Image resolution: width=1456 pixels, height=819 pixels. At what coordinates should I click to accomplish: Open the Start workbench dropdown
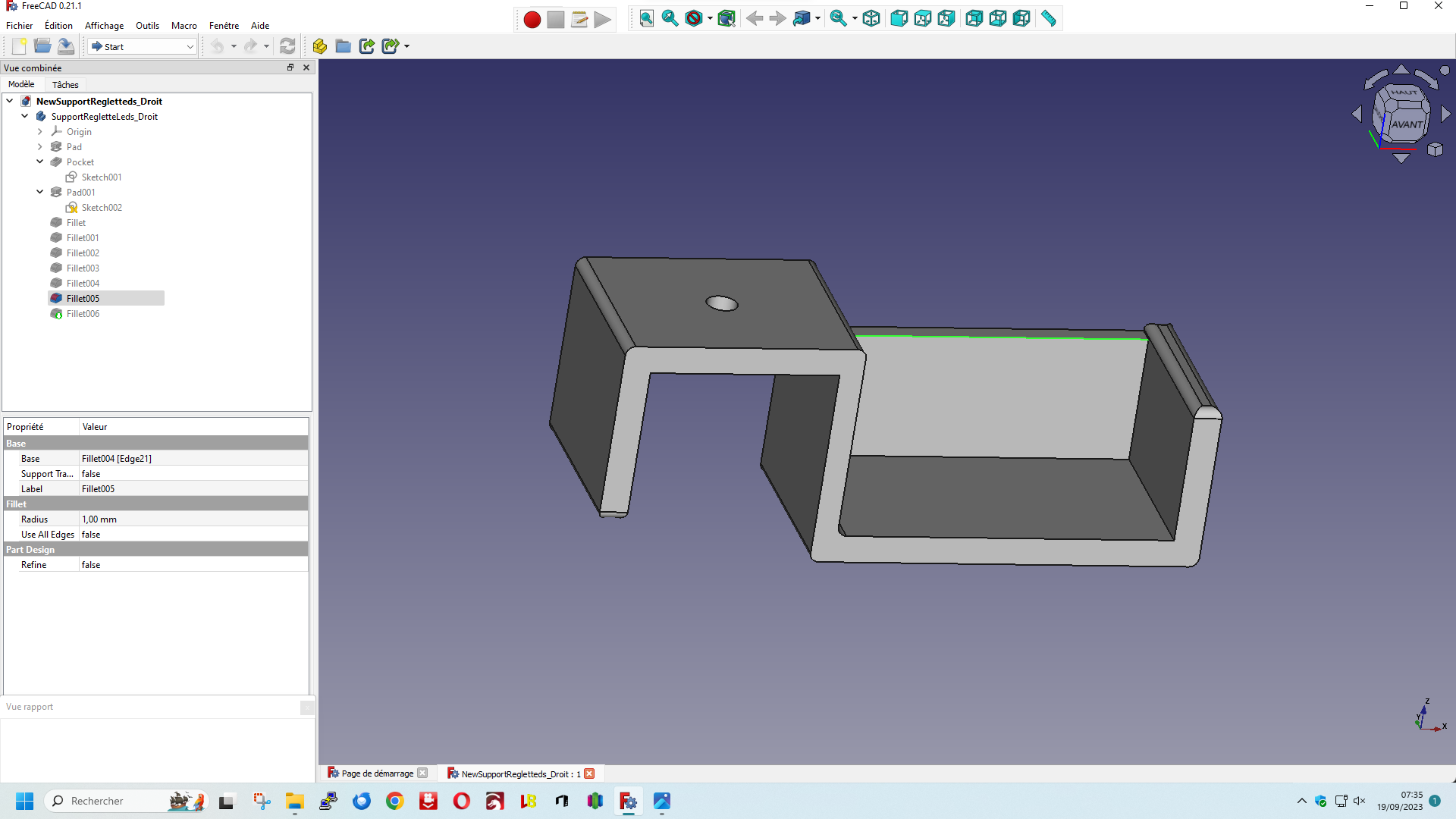pos(142,46)
